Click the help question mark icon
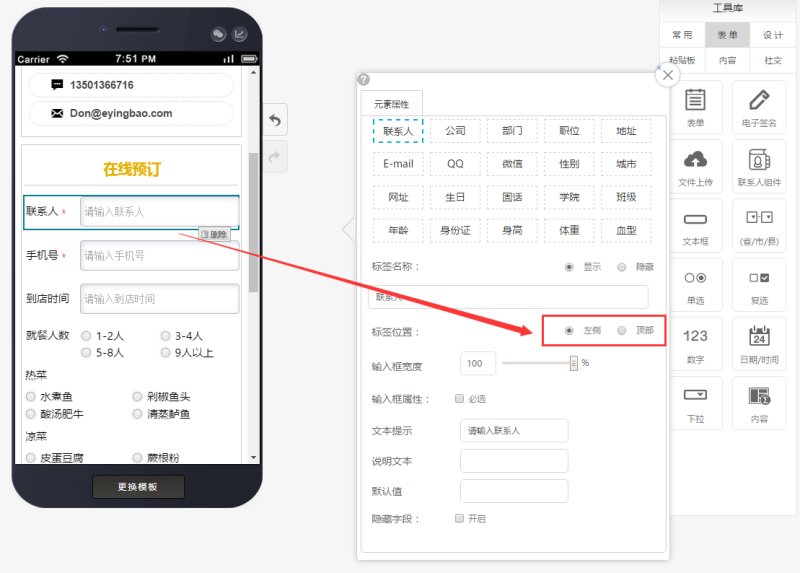800x573 pixels. pyautogui.click(x=363, y=79)
